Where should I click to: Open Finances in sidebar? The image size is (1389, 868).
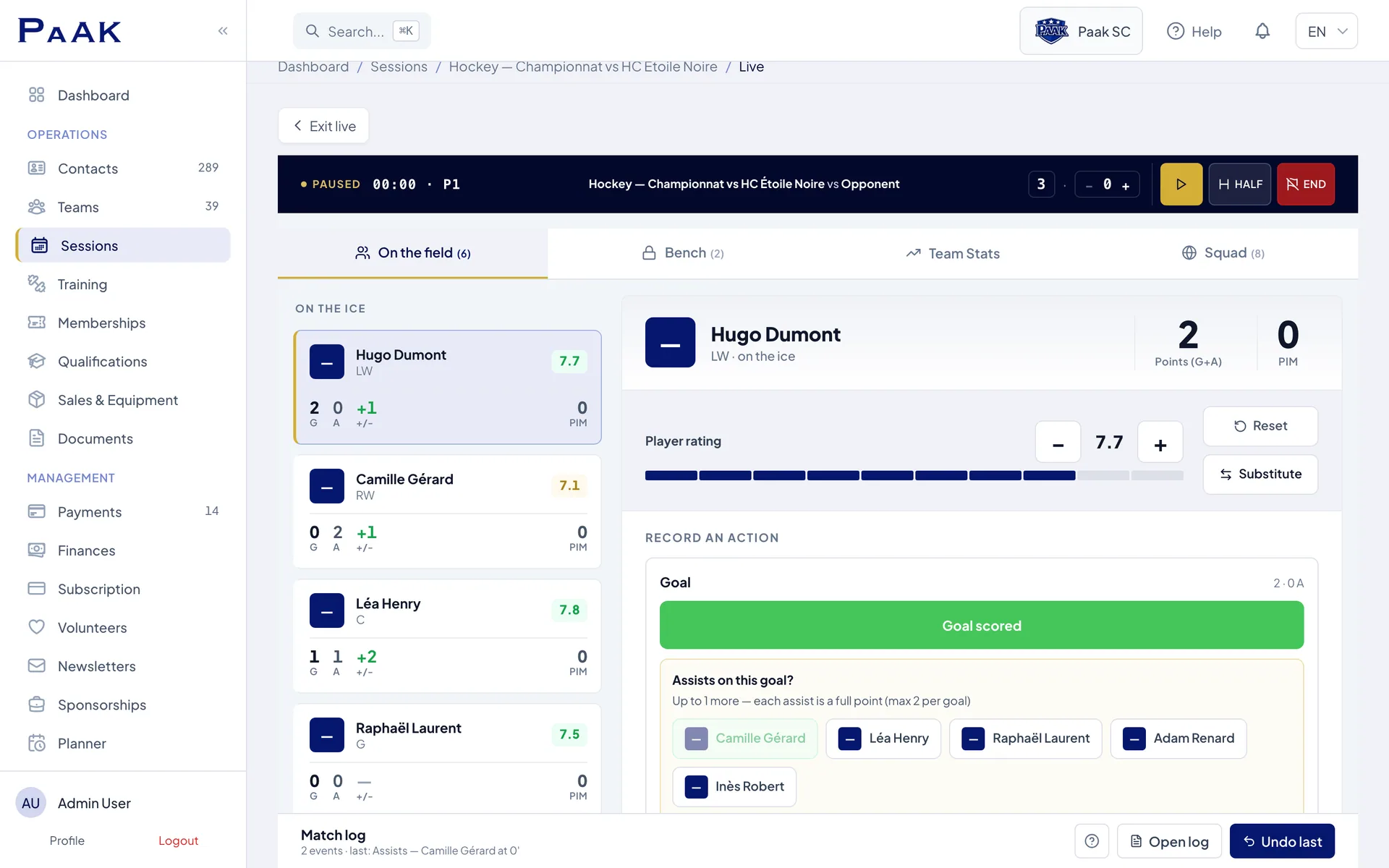[x=123, y=550]
